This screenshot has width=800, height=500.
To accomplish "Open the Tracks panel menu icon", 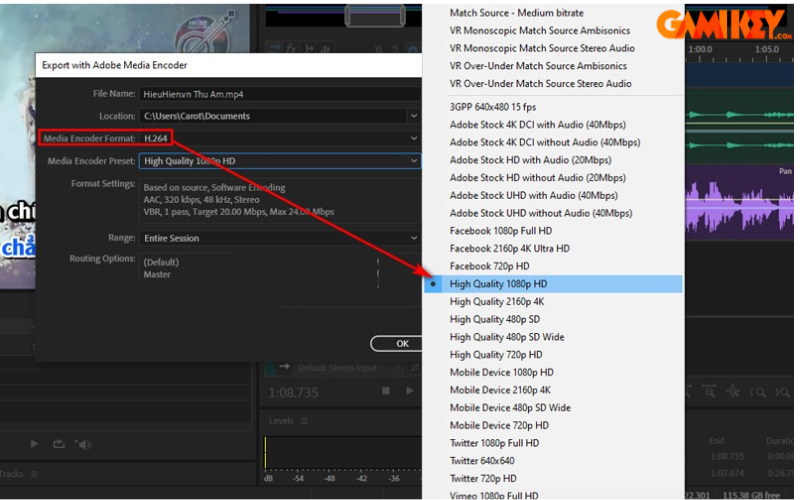I will click(34, 474).
